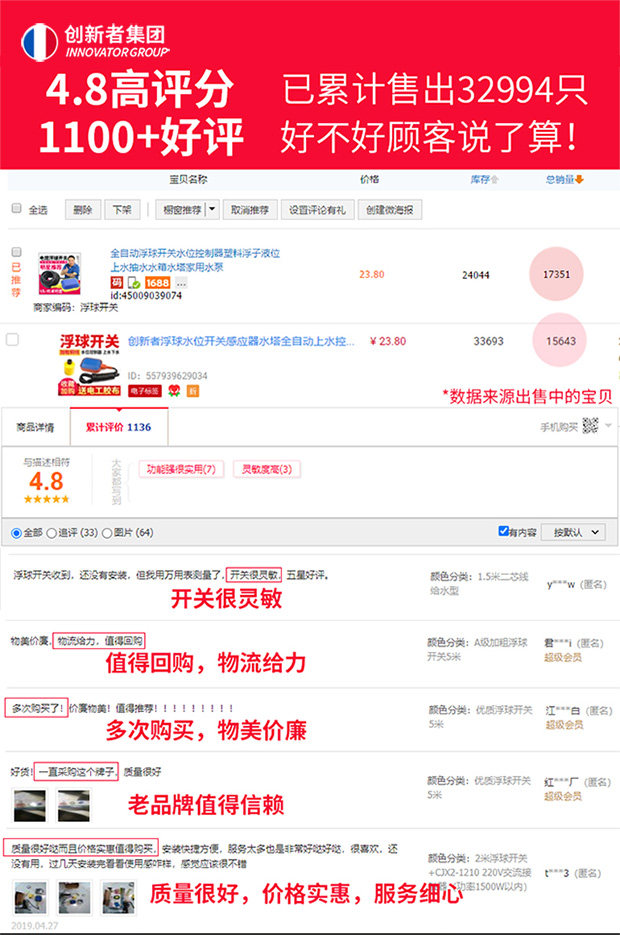This screenshot has height=935, width=620.
Task: Expand the 橱窗推荐 dropdown arrow
Action: (x=212, y=209)
